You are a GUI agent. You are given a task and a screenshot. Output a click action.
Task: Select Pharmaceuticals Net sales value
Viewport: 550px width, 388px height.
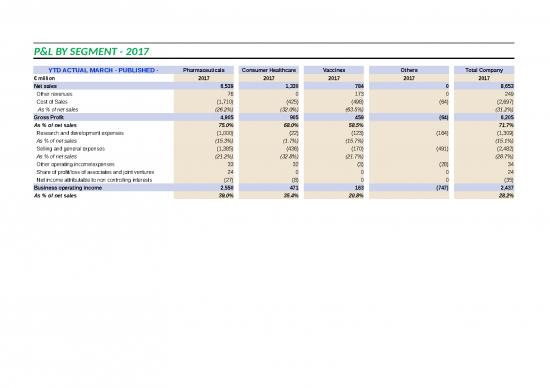point(227,86)
